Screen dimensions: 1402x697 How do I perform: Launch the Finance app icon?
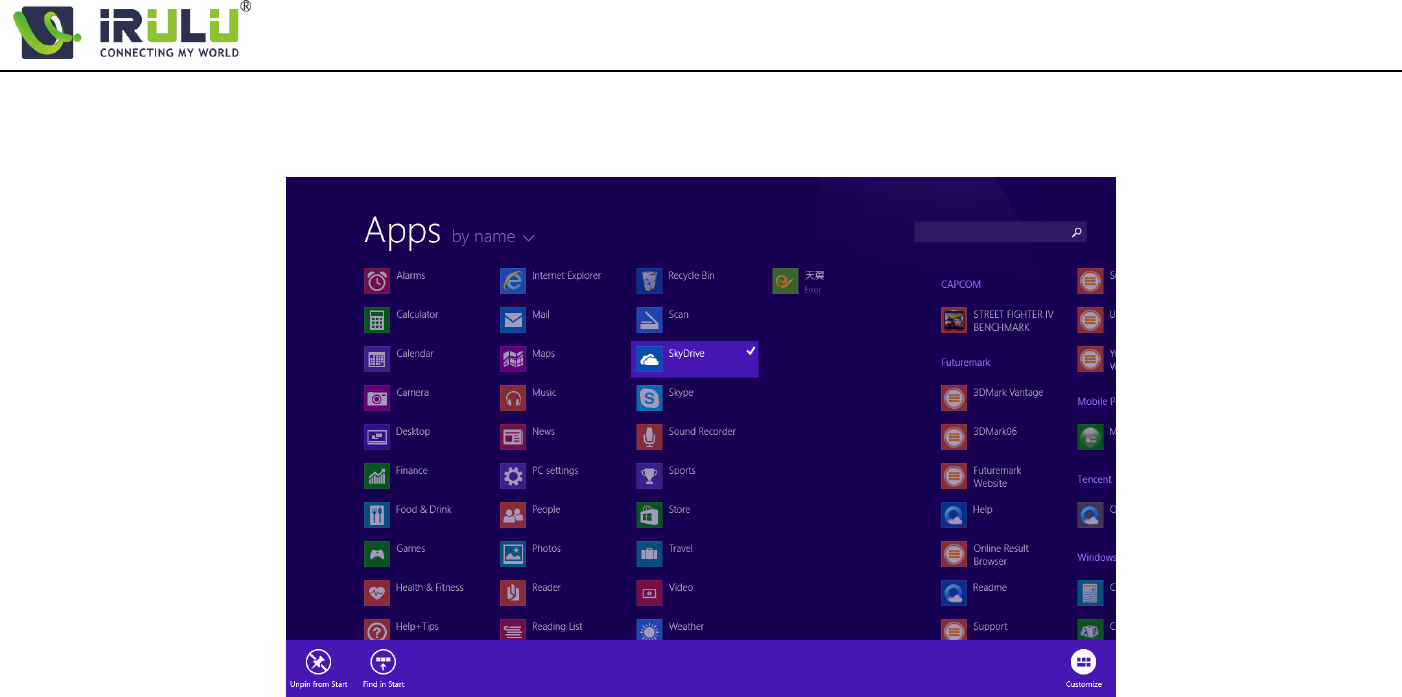377,476
